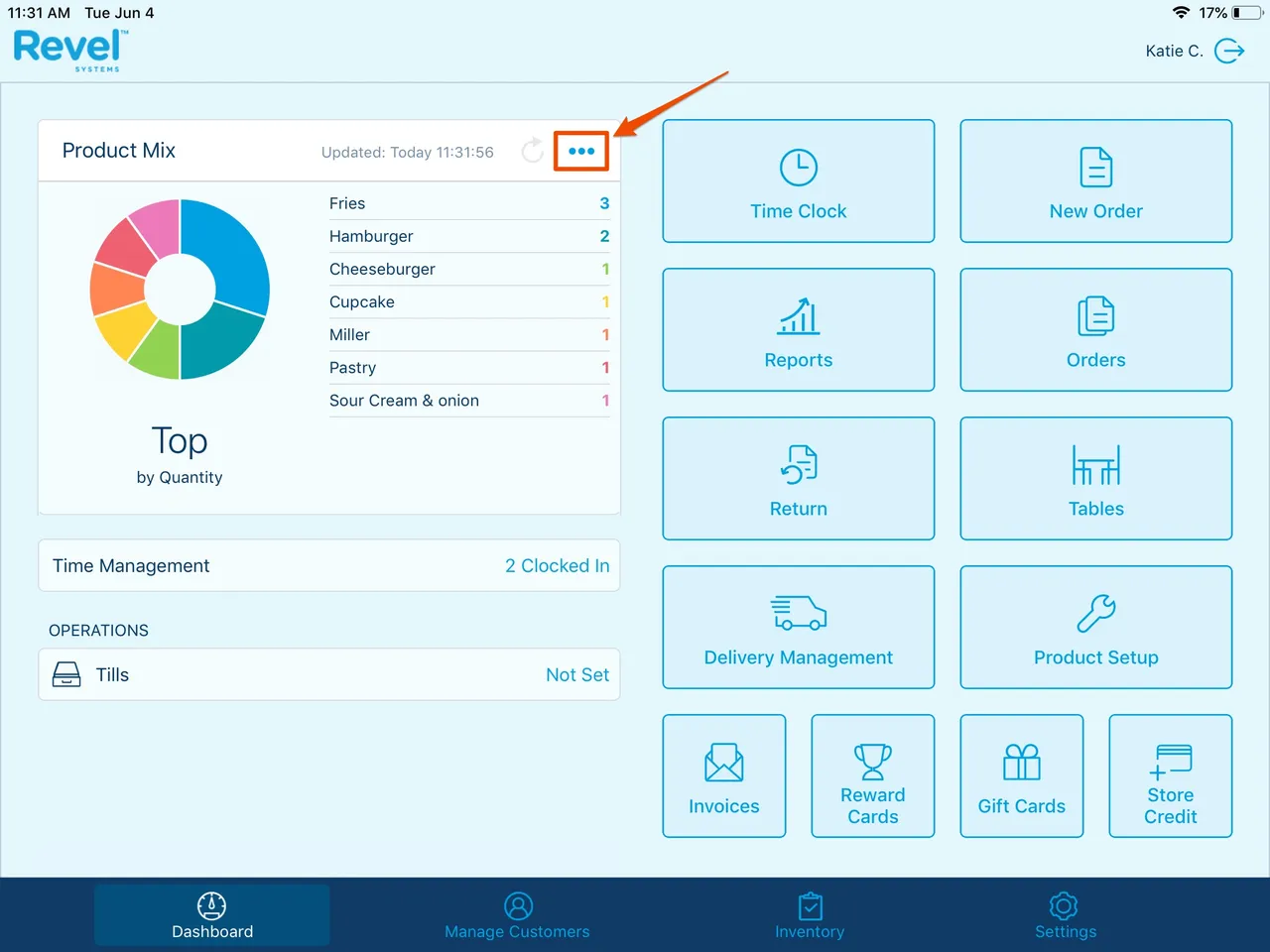Tap the 'Updated: Today 11:31:56' timestamp
This screenshot has height=952, width=1270.
click(x=408, y=152)
